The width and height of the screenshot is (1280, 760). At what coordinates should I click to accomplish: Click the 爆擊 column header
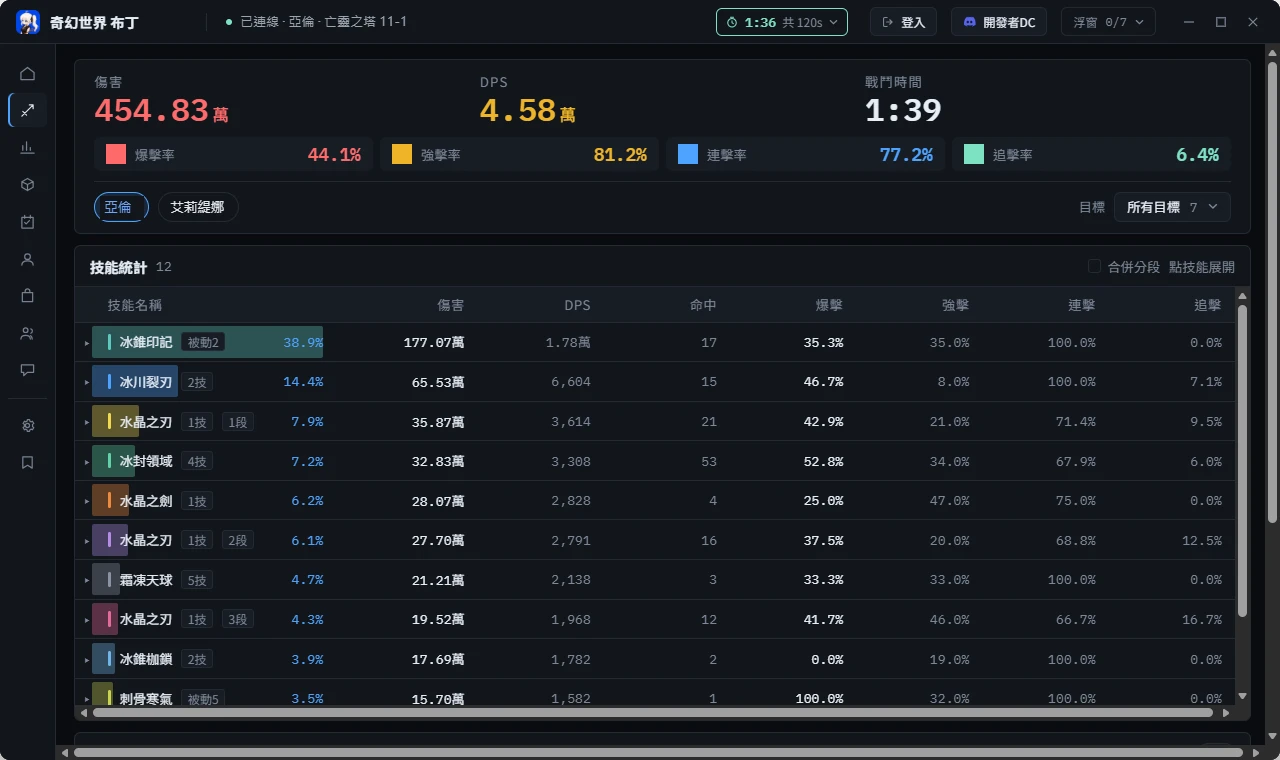(x=830, y=305)
